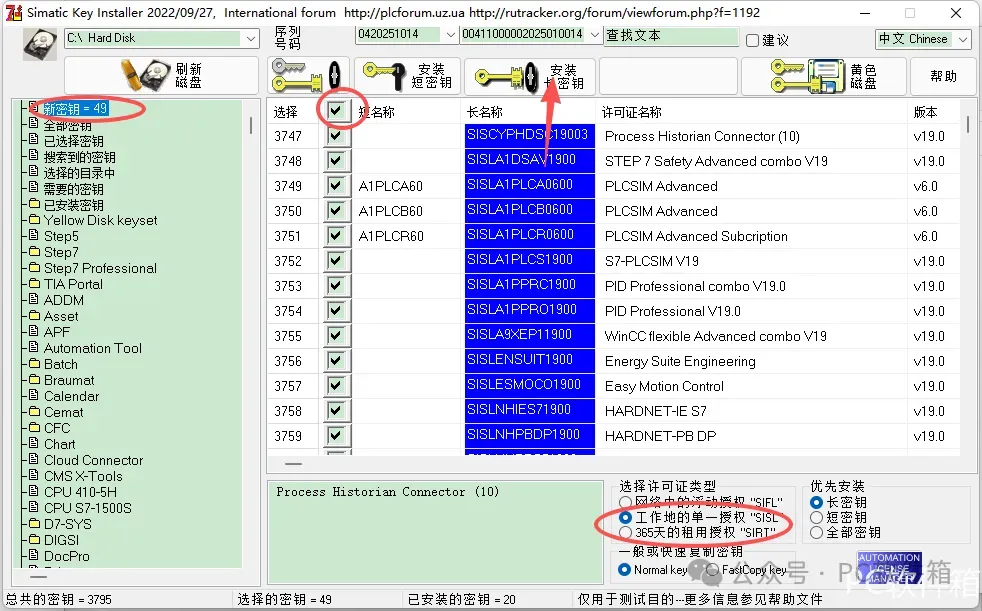Open the 00411000002025010014 dropdown

594,35
